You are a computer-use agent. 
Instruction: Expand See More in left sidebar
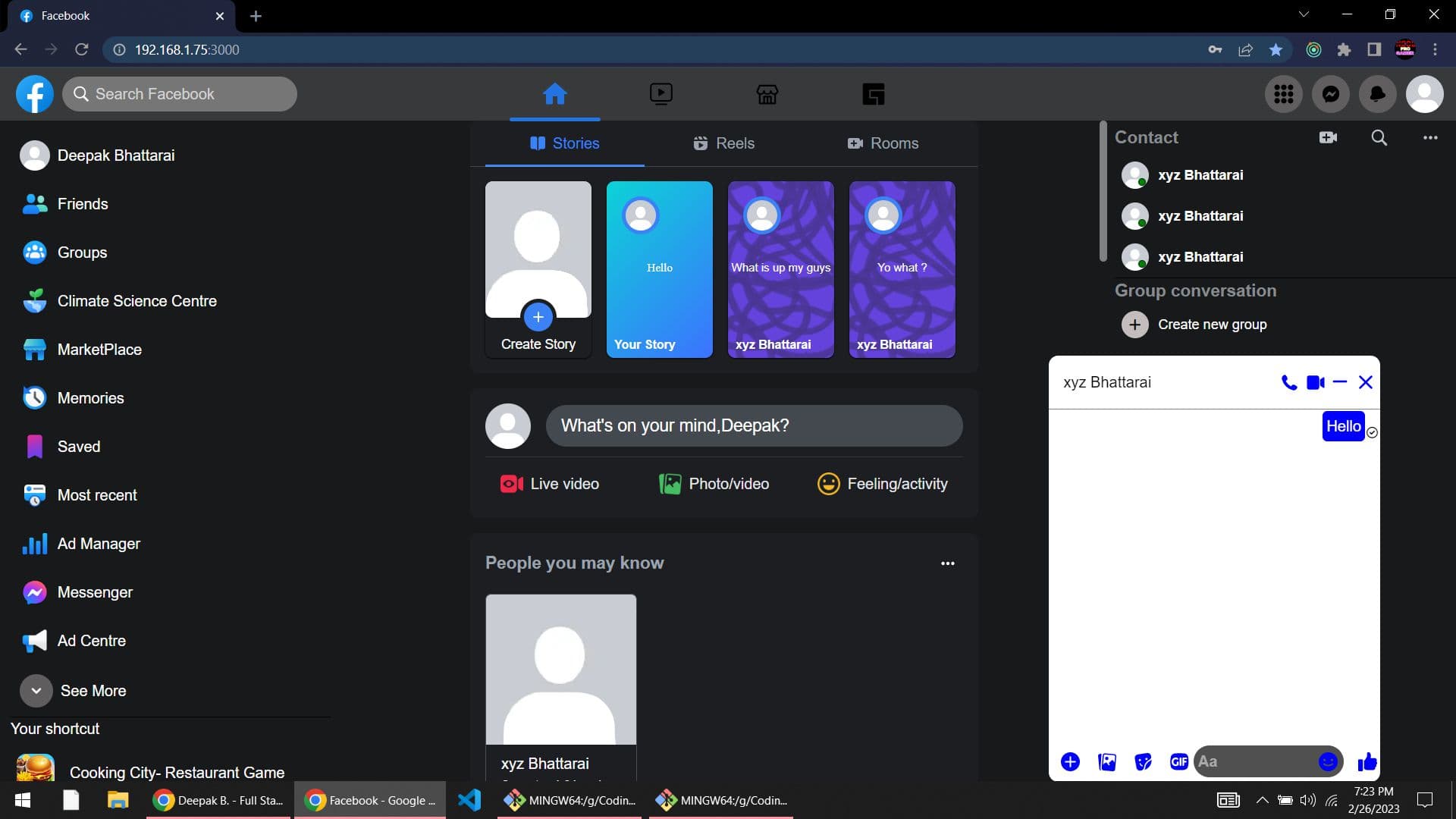tap(73, 691)
